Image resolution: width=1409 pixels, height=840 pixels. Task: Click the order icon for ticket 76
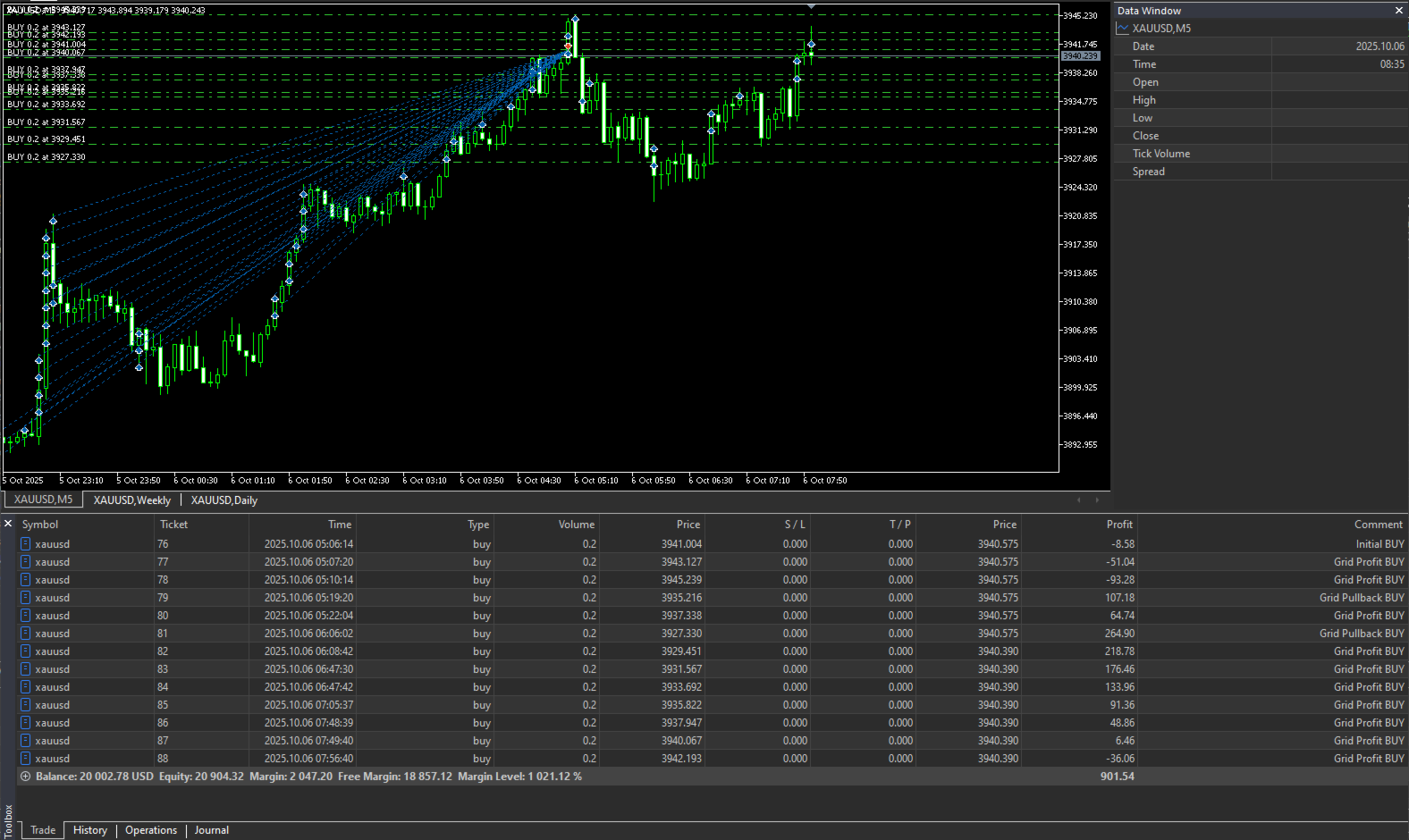coord(25,543)
